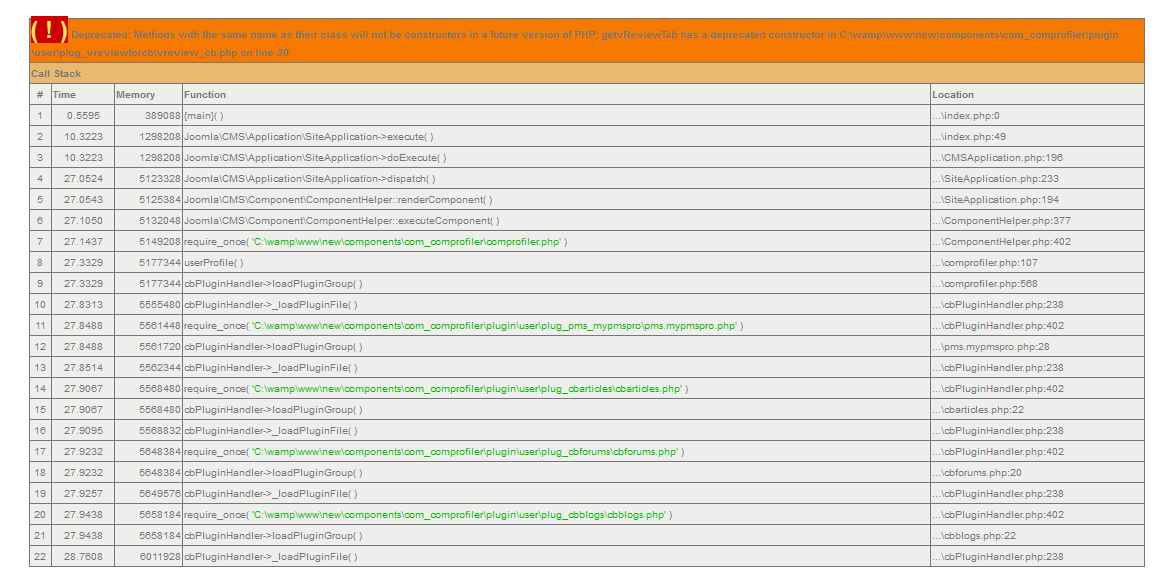The image size is (1172, 574).
Task: Click the green comprofiler.php require_once path
Action: (406, 242)
